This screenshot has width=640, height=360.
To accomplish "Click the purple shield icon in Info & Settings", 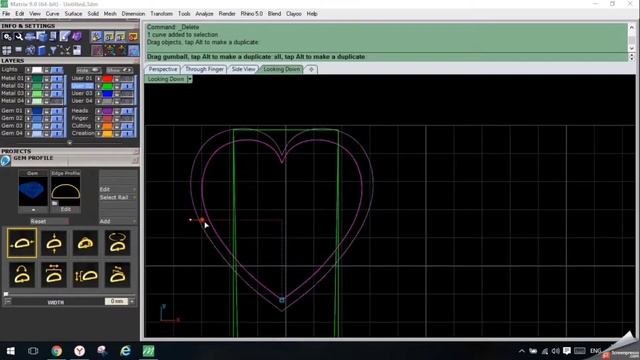I will click(76, 37).
